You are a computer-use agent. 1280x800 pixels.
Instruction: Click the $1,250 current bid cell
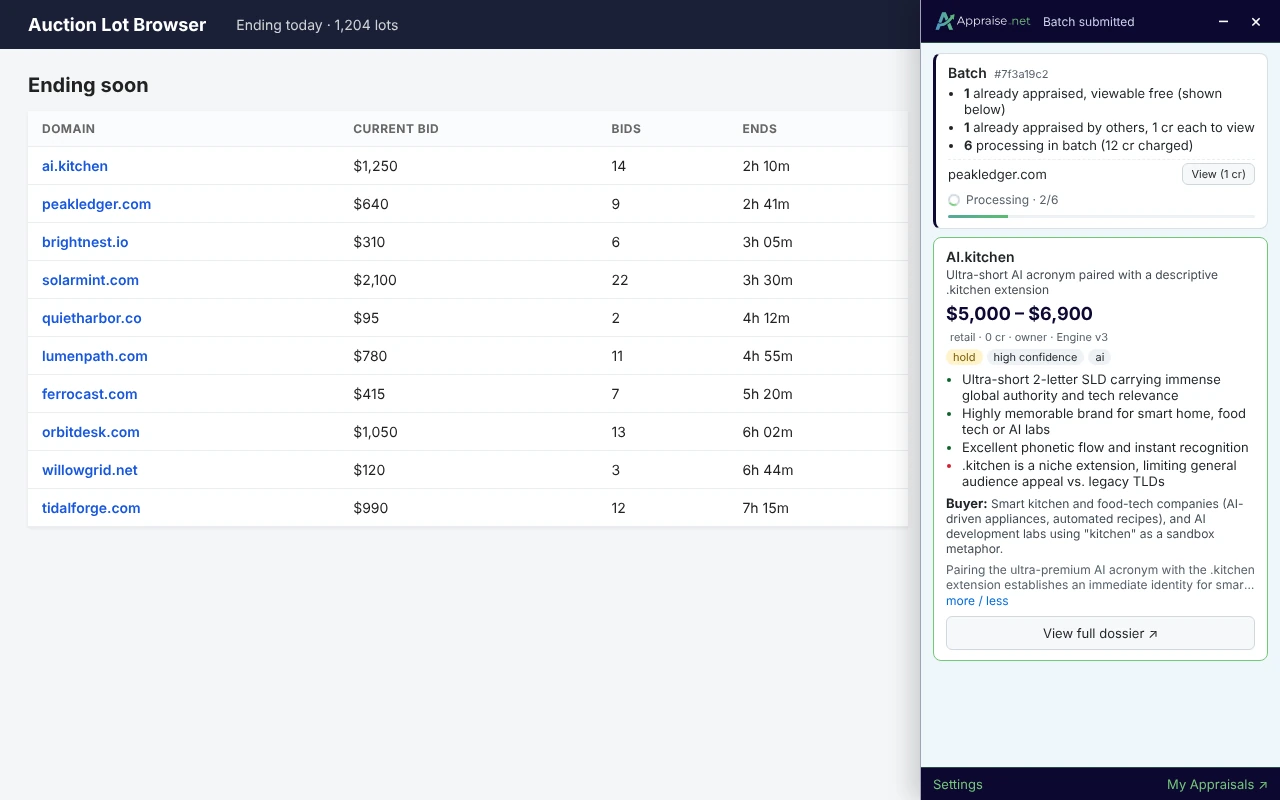click(375, 166)
